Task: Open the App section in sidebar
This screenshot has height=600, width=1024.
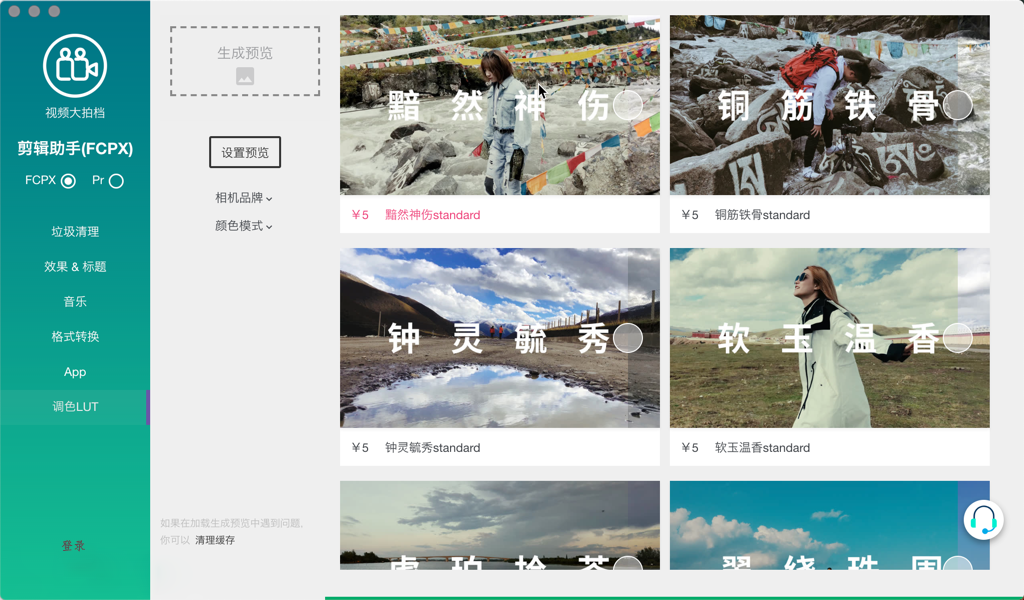Action: tap(75, 372)
